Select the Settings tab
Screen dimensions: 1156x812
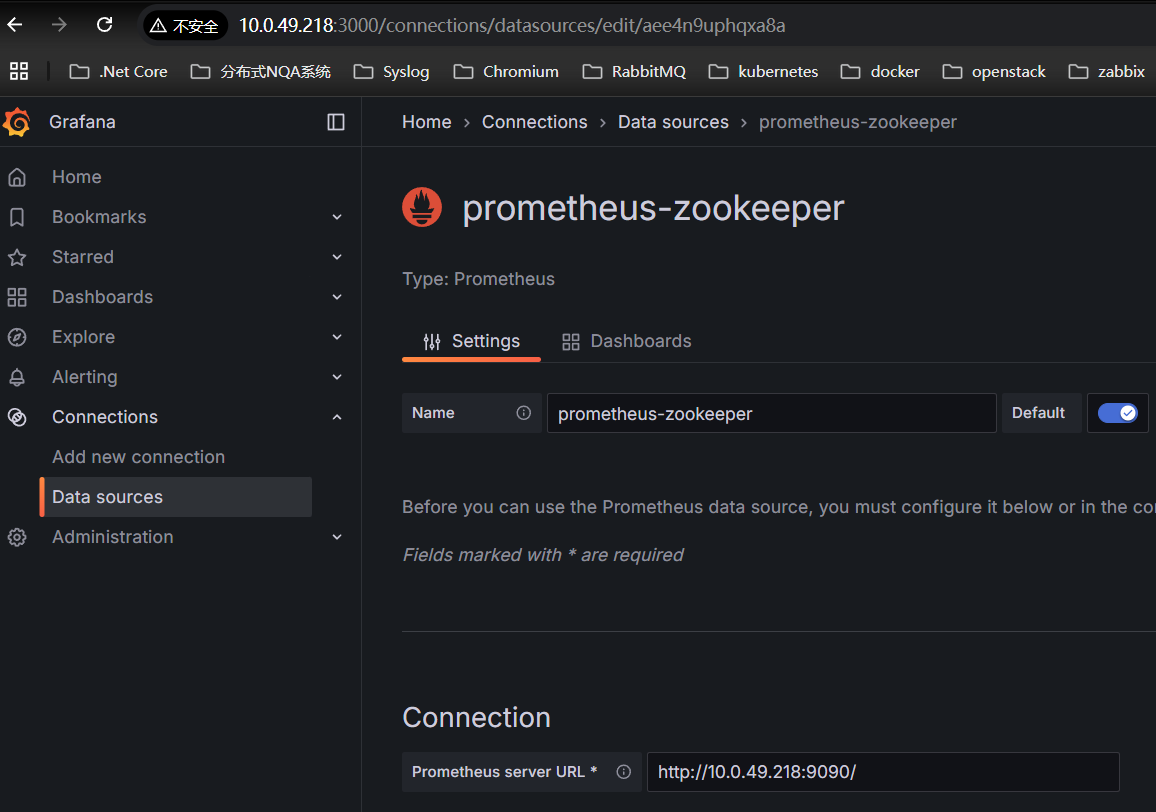click(471, 340)
